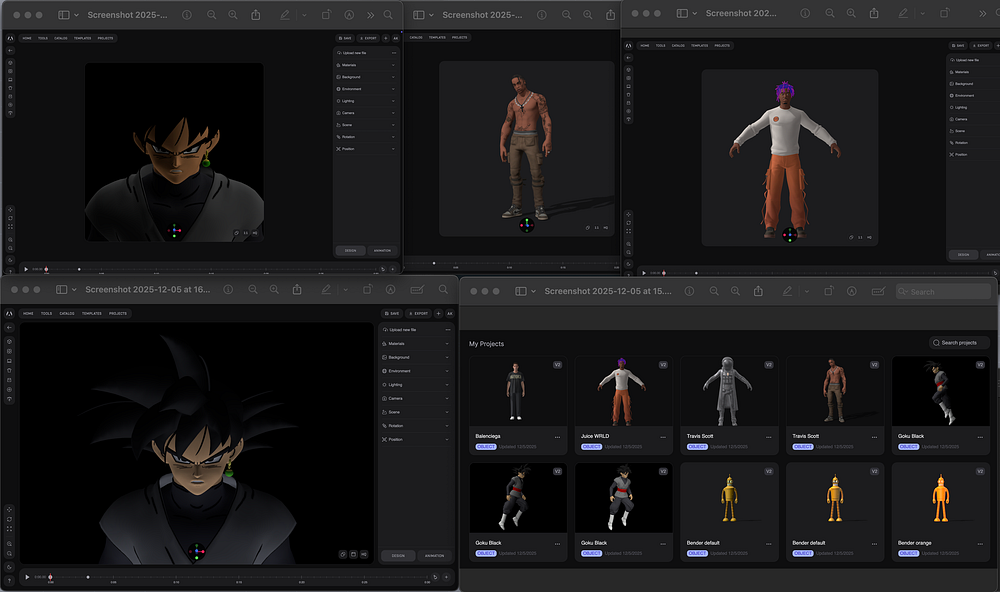Viewport: 1000px width, 592px height.
Task: Click the red timeline playhead in the 'at 16' window
Action: click(50, 577)
